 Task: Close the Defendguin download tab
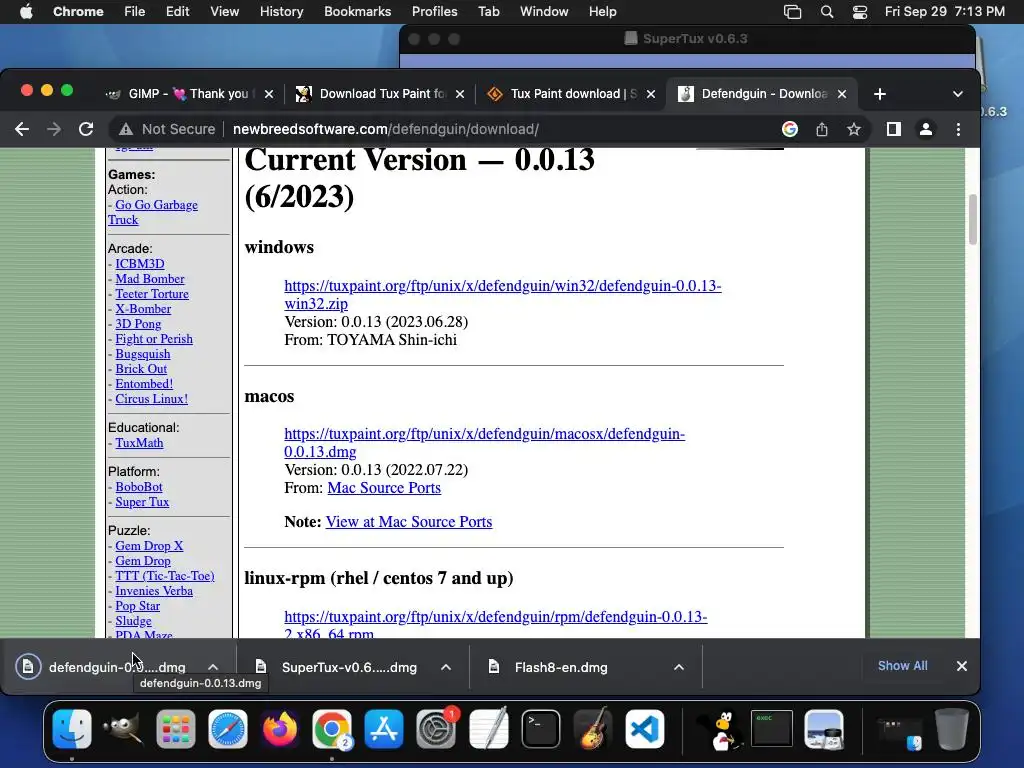tap(842, 94)
